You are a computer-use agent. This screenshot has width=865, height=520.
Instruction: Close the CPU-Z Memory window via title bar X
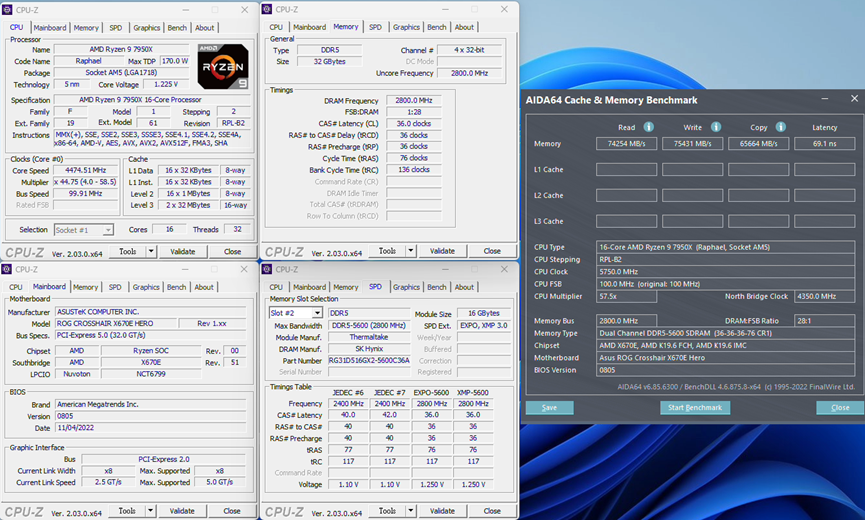click(x=504, y=9)
